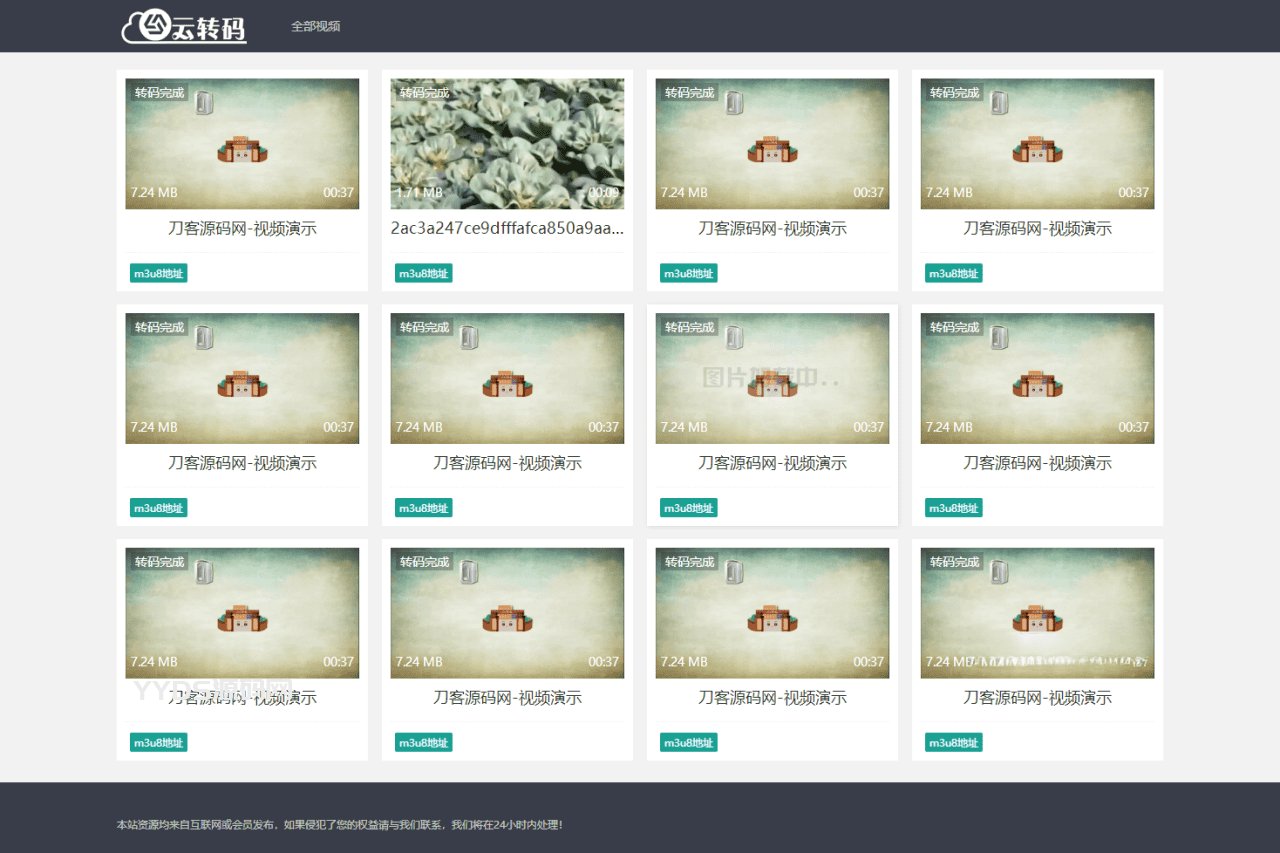The width and height of the screenshot is (1280, 853).
Task: Open the last thumbnail in the bottom row
Action: point(1037,613)
